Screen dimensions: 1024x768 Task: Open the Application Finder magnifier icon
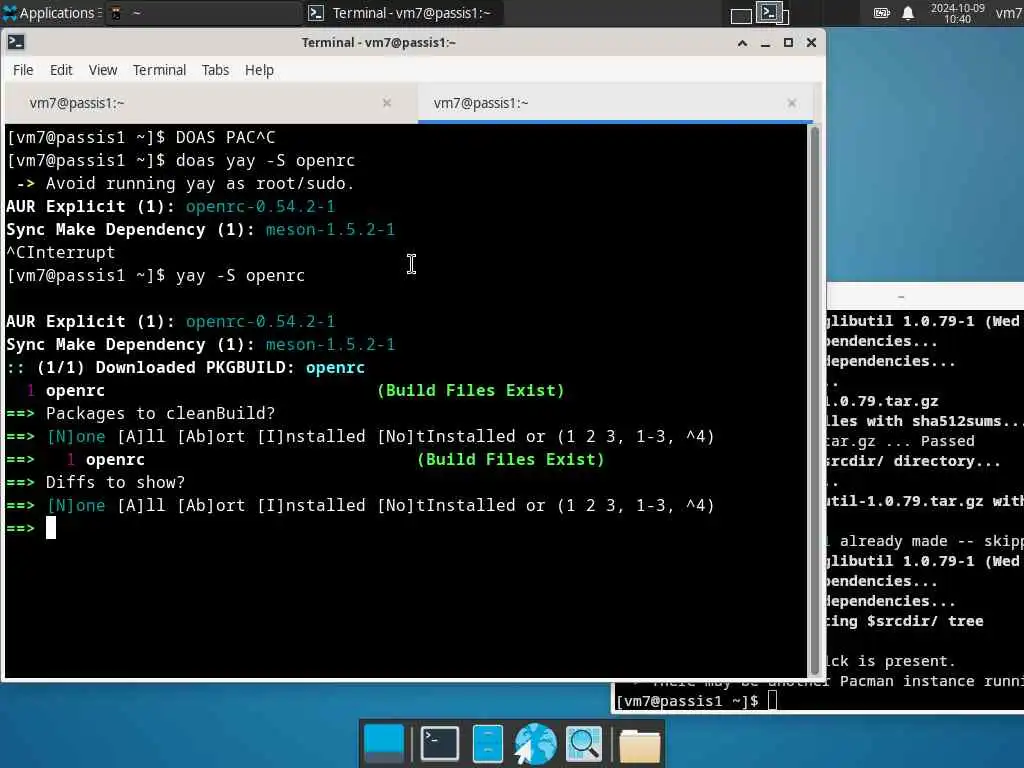tap(584, 744)
